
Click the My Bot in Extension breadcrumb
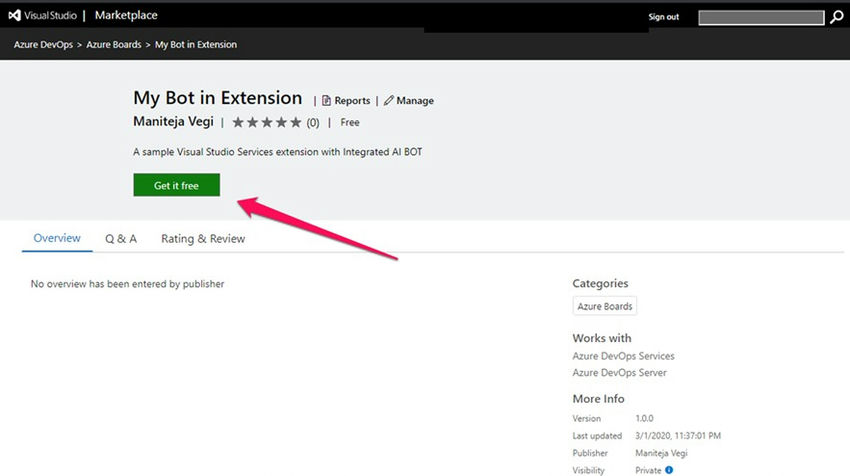(196, 45)
